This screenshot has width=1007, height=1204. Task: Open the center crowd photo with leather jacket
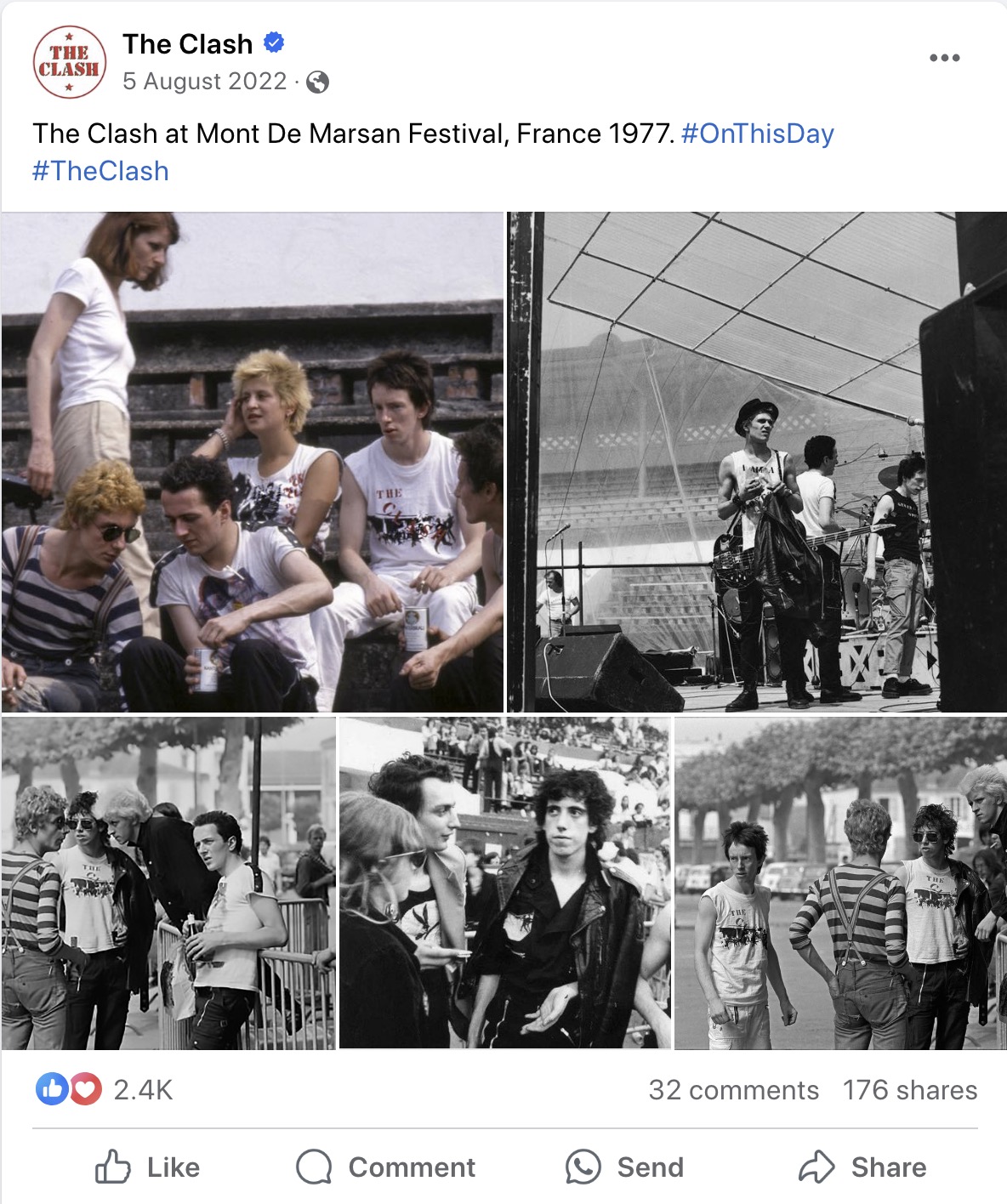[x=504, y=883]
